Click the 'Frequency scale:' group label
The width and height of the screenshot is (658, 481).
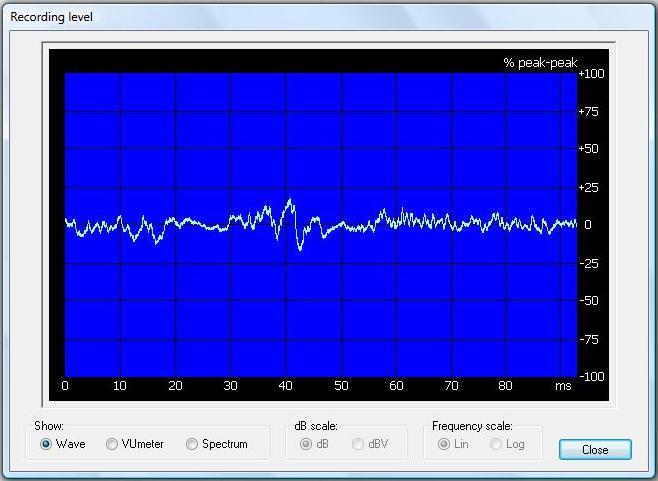(472, 426)
